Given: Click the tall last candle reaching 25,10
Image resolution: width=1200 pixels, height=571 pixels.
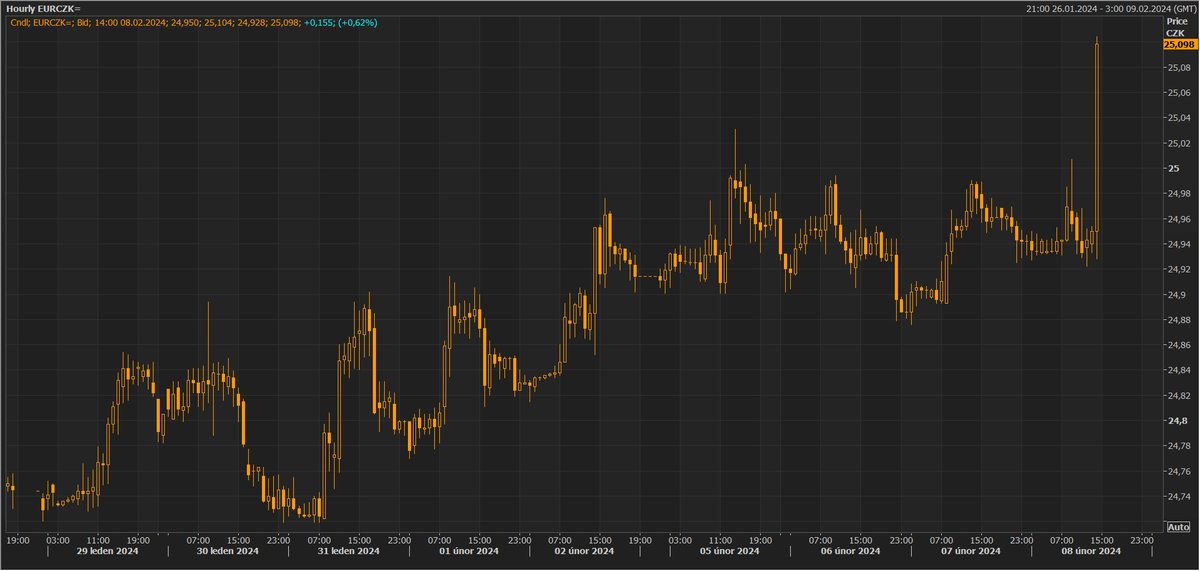Looking at the screenshot, I should (x=1097, y=148).
